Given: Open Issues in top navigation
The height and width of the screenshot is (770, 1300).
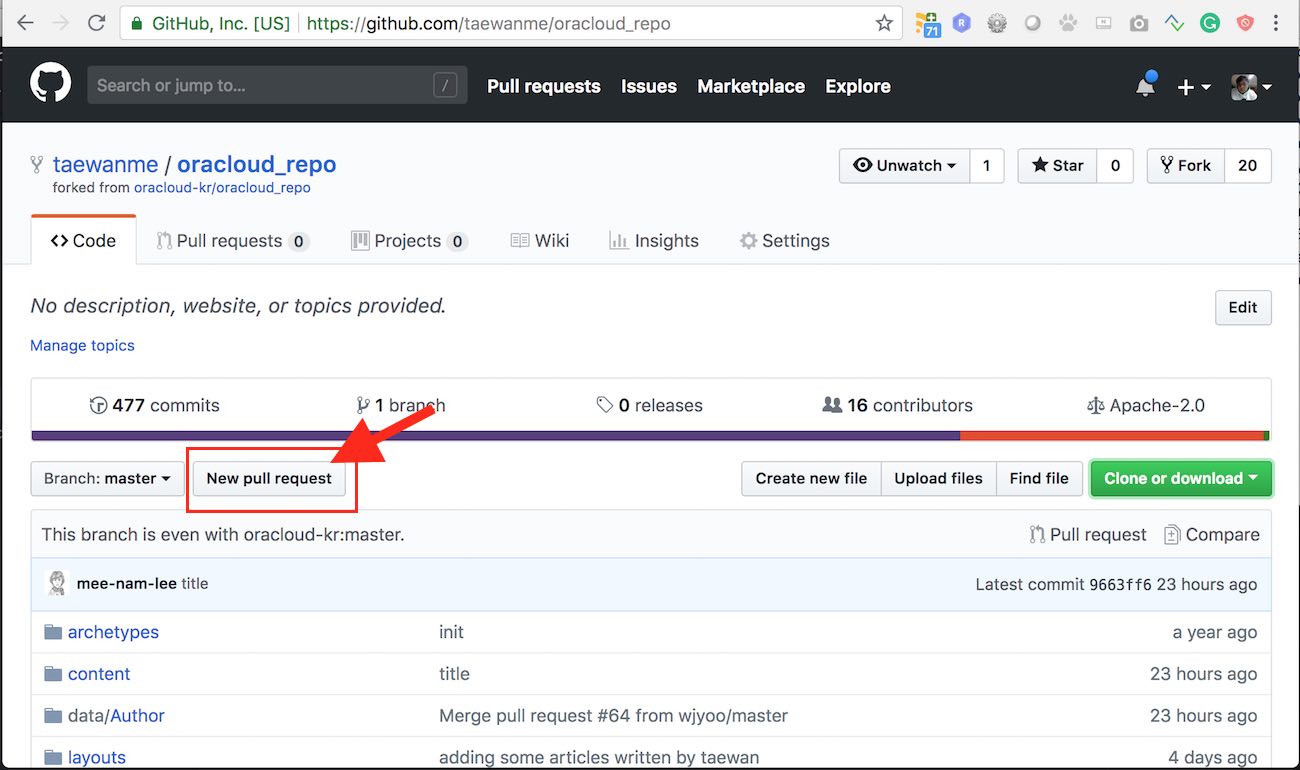Looking at the screenshot, I should coord(649,86).
